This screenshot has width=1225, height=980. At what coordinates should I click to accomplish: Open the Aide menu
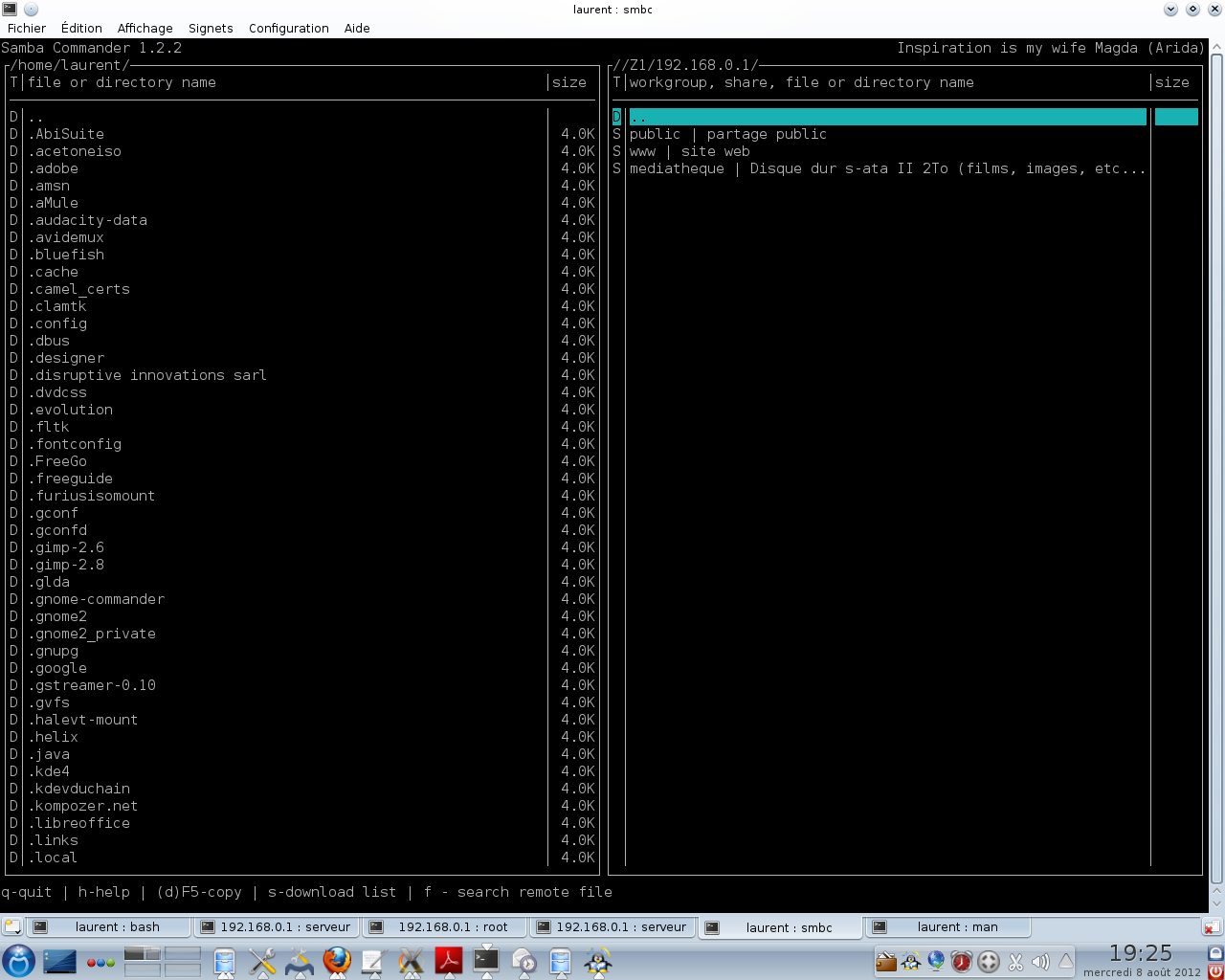coord(357,28)
